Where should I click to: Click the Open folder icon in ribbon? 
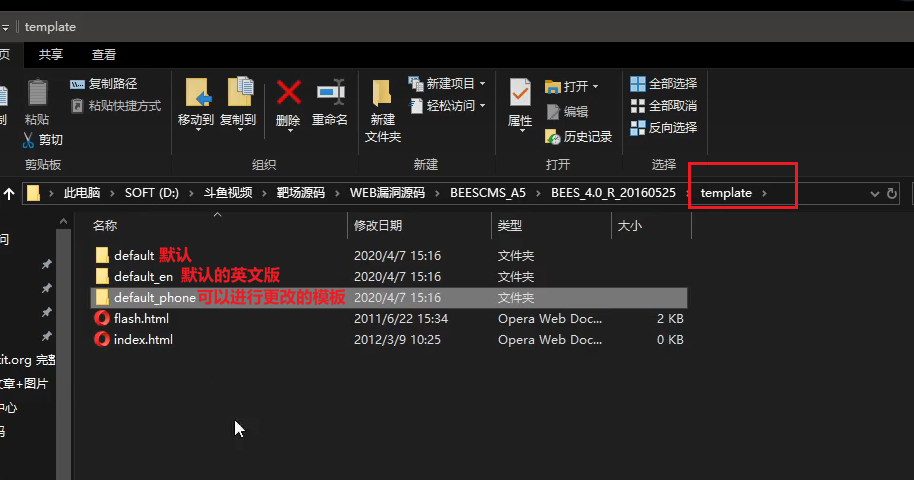pos(553,87)
